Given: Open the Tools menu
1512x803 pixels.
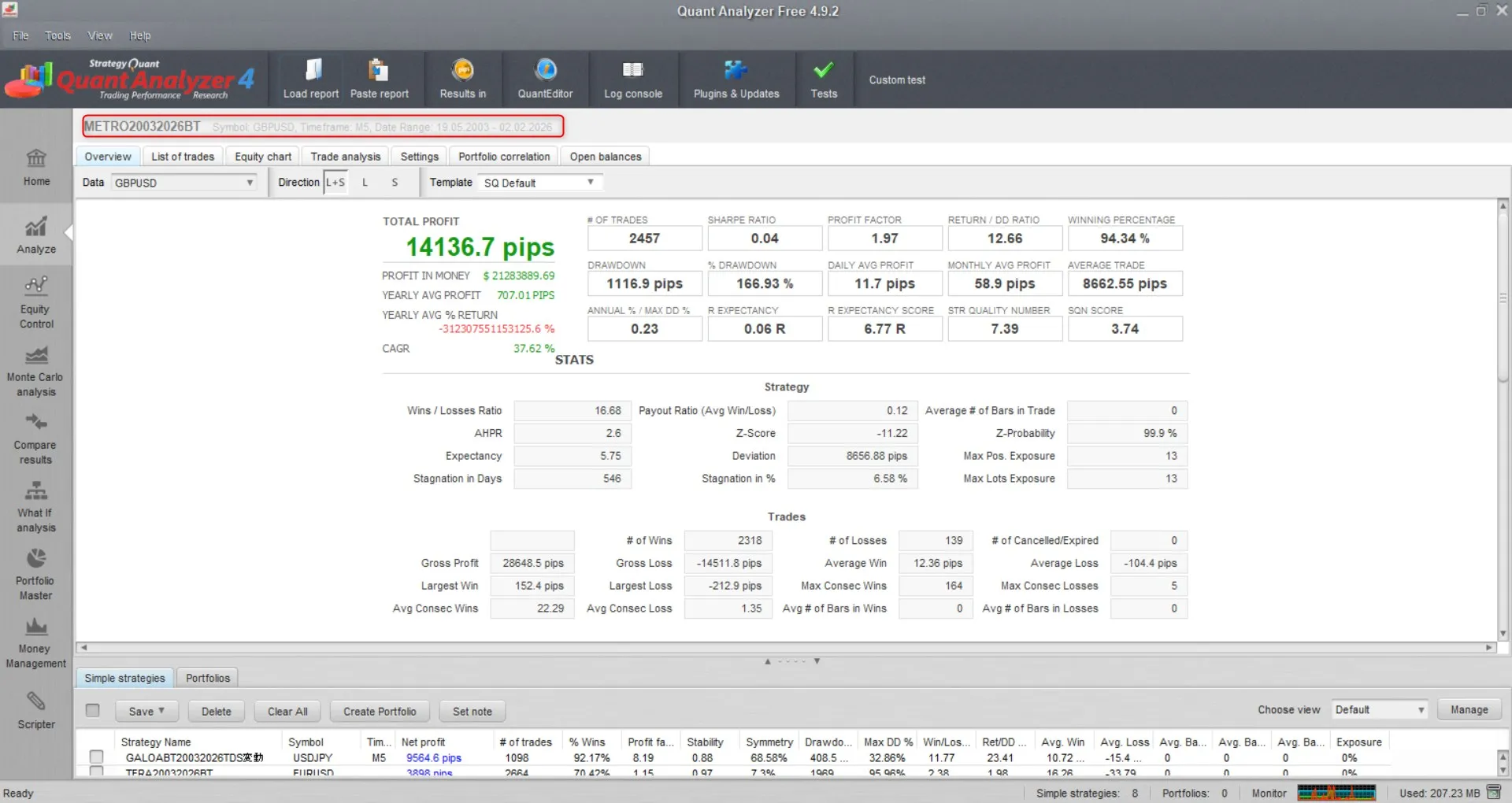Looking at the screenshot, I should coord(57,35).
